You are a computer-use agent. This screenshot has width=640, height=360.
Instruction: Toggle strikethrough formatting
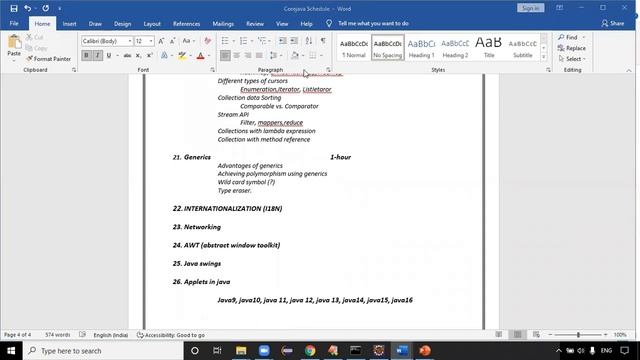click(127, 55)
